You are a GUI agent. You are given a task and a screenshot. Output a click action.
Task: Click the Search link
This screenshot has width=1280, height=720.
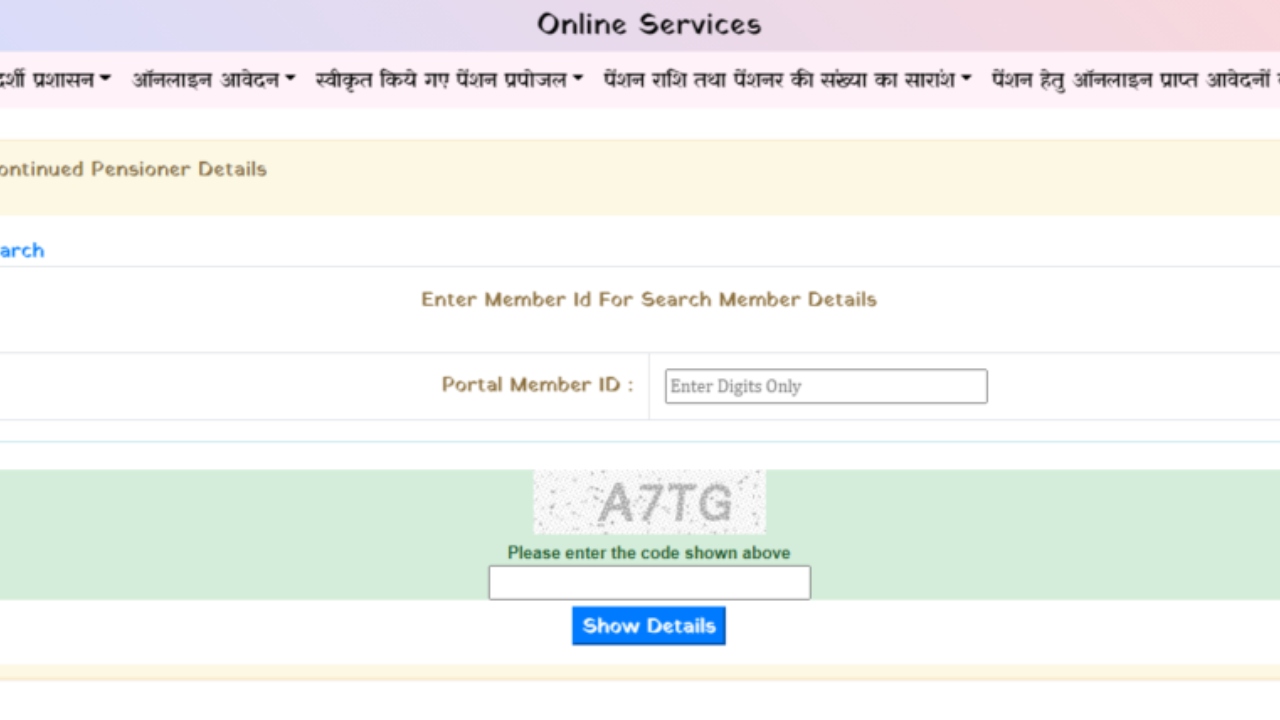pyautogui.click(x=22, y=250)
